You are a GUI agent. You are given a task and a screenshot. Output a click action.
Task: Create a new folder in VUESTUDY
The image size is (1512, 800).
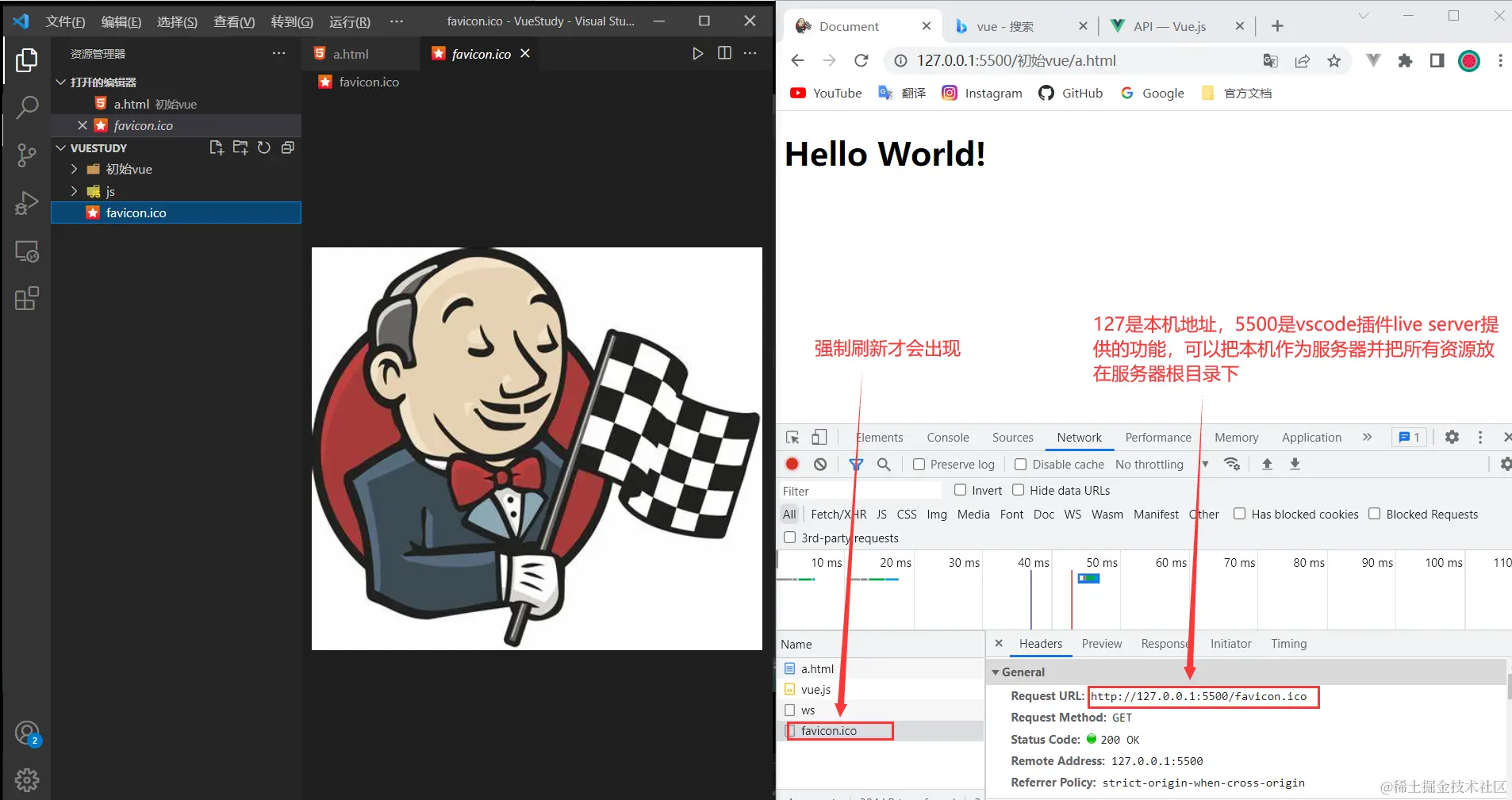240,147
